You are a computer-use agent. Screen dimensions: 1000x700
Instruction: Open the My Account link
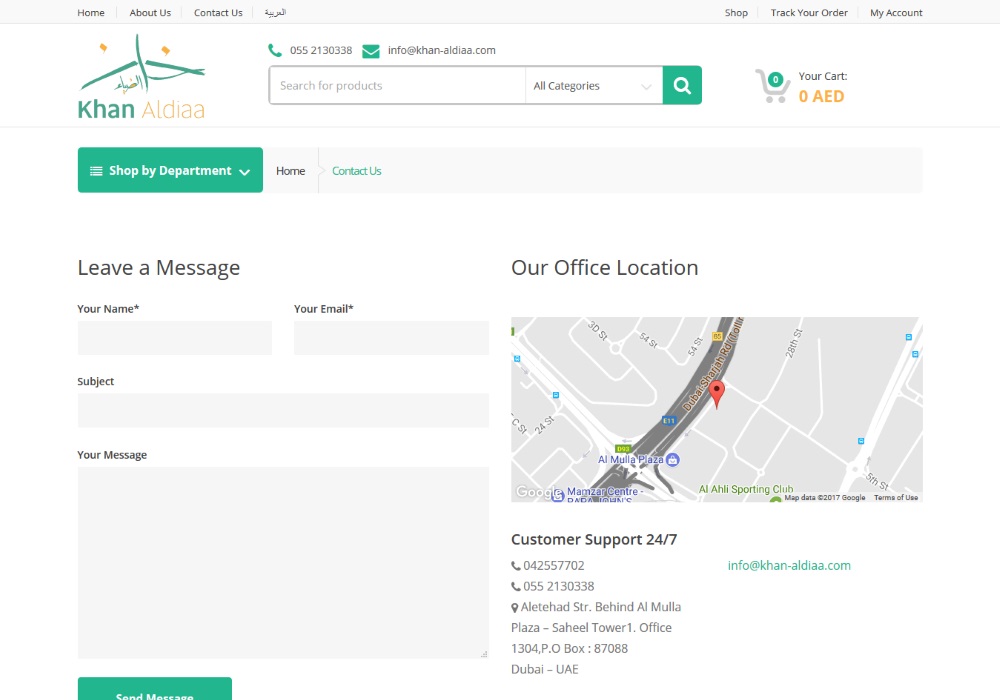click(x=896, y=13)
